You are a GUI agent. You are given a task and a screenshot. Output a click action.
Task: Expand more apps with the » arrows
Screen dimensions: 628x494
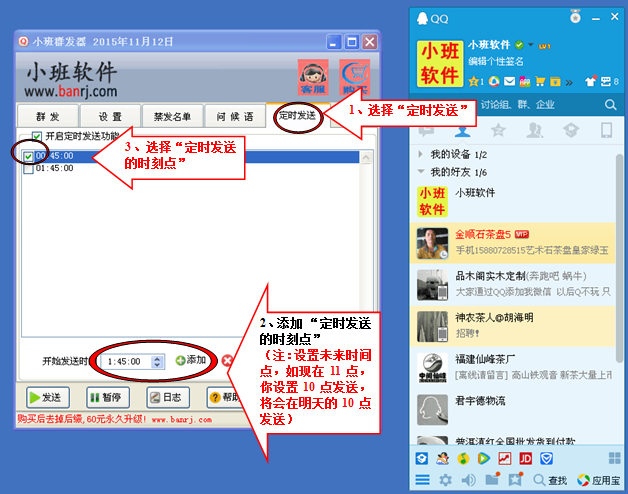(569, 83)
